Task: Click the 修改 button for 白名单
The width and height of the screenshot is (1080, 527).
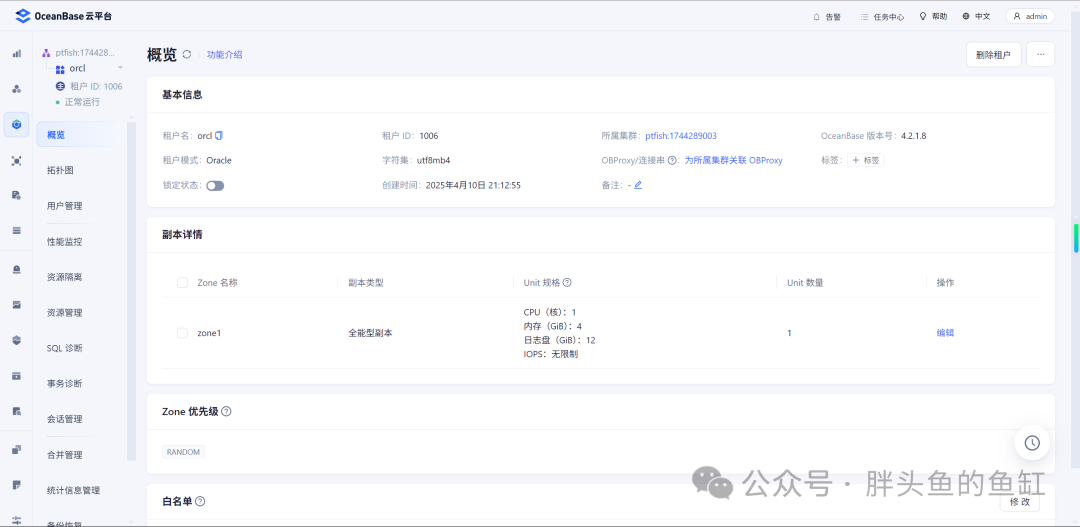Action: (1019, 502)
